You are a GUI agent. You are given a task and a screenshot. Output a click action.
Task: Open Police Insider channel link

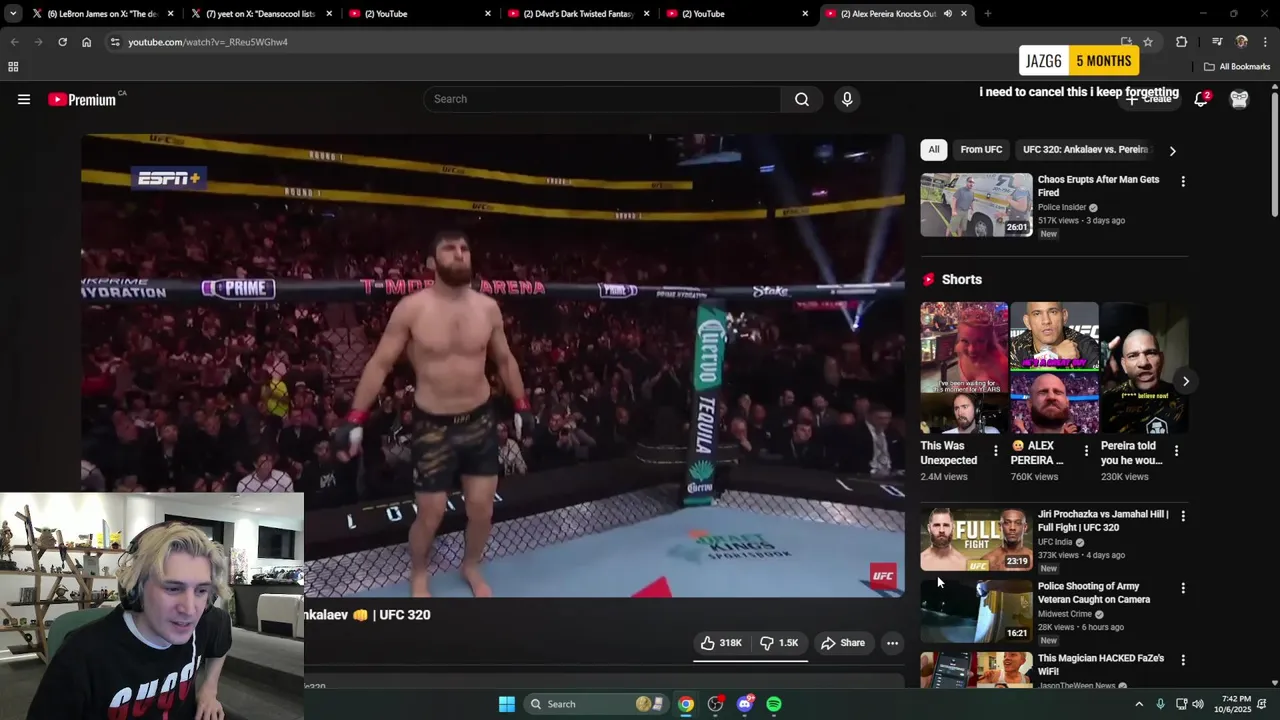(1062, 207)
